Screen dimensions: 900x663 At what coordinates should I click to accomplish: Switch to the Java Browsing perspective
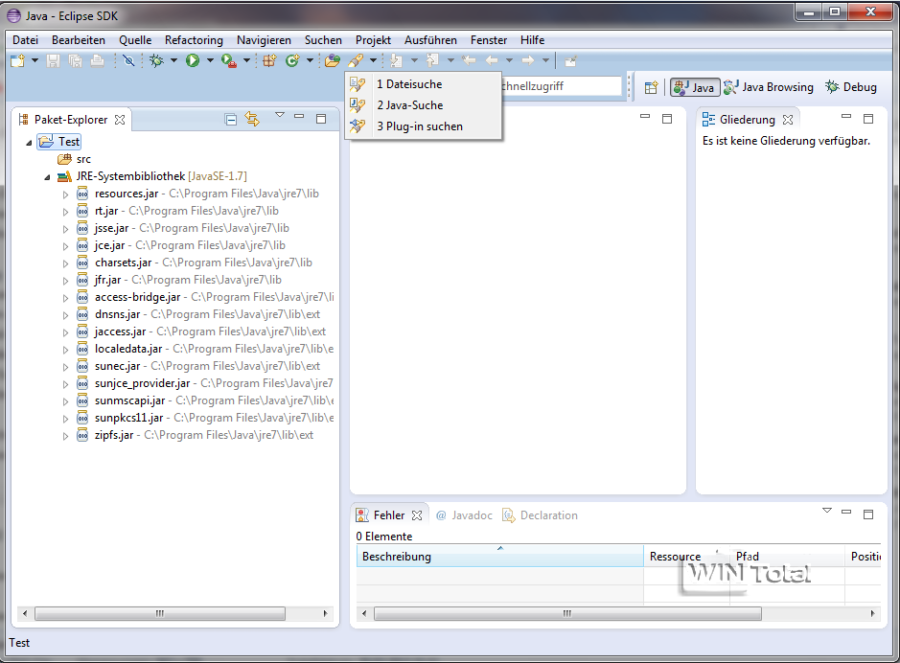click(769, 87)
